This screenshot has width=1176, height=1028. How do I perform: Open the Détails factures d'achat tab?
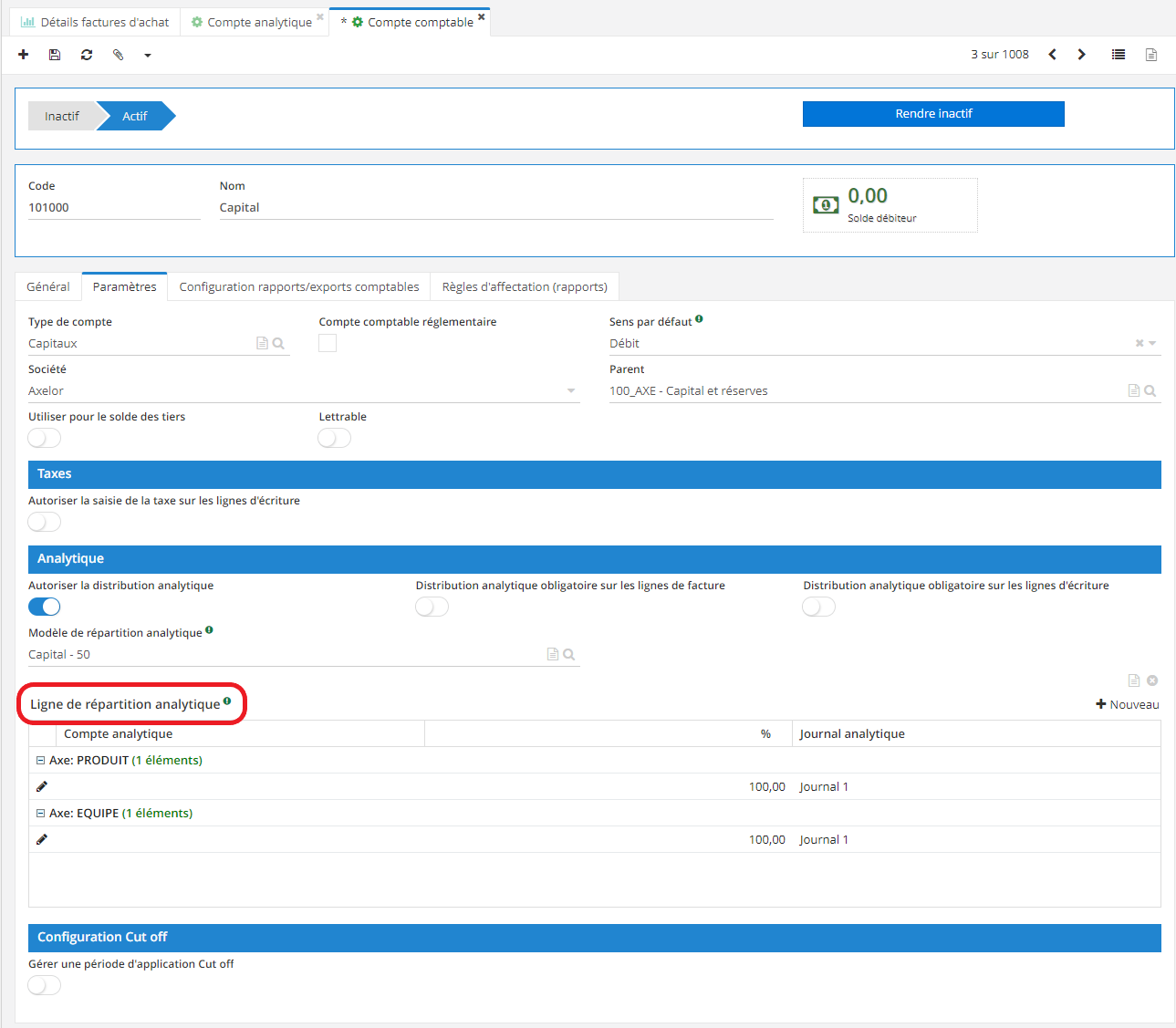coord(95,22)
